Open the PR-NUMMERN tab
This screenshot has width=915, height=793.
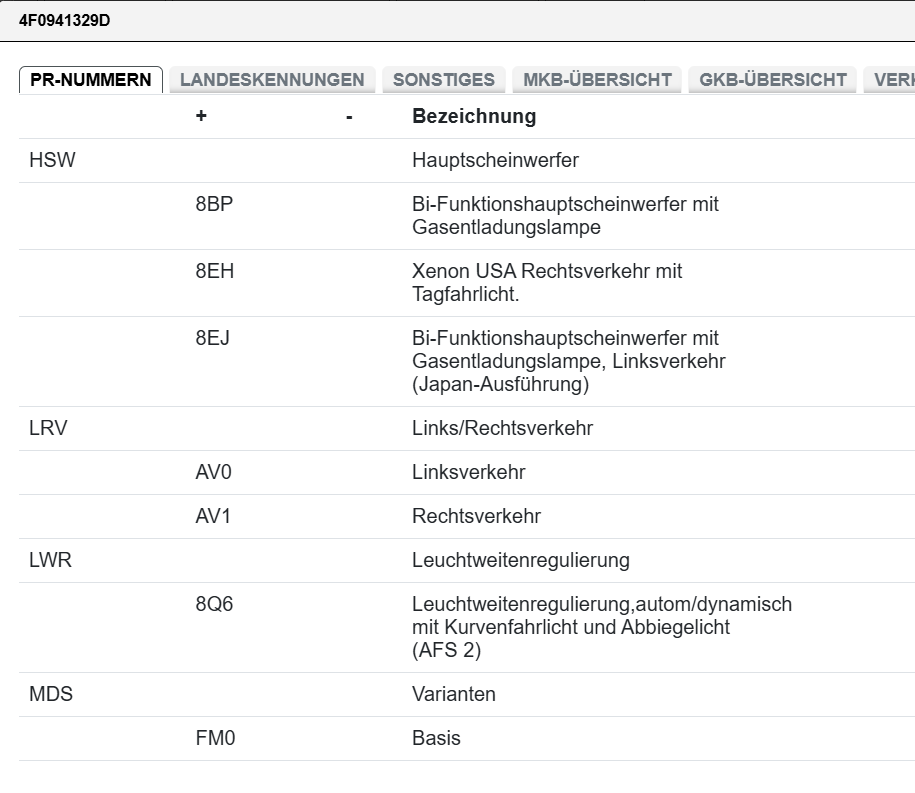[91, 79]
